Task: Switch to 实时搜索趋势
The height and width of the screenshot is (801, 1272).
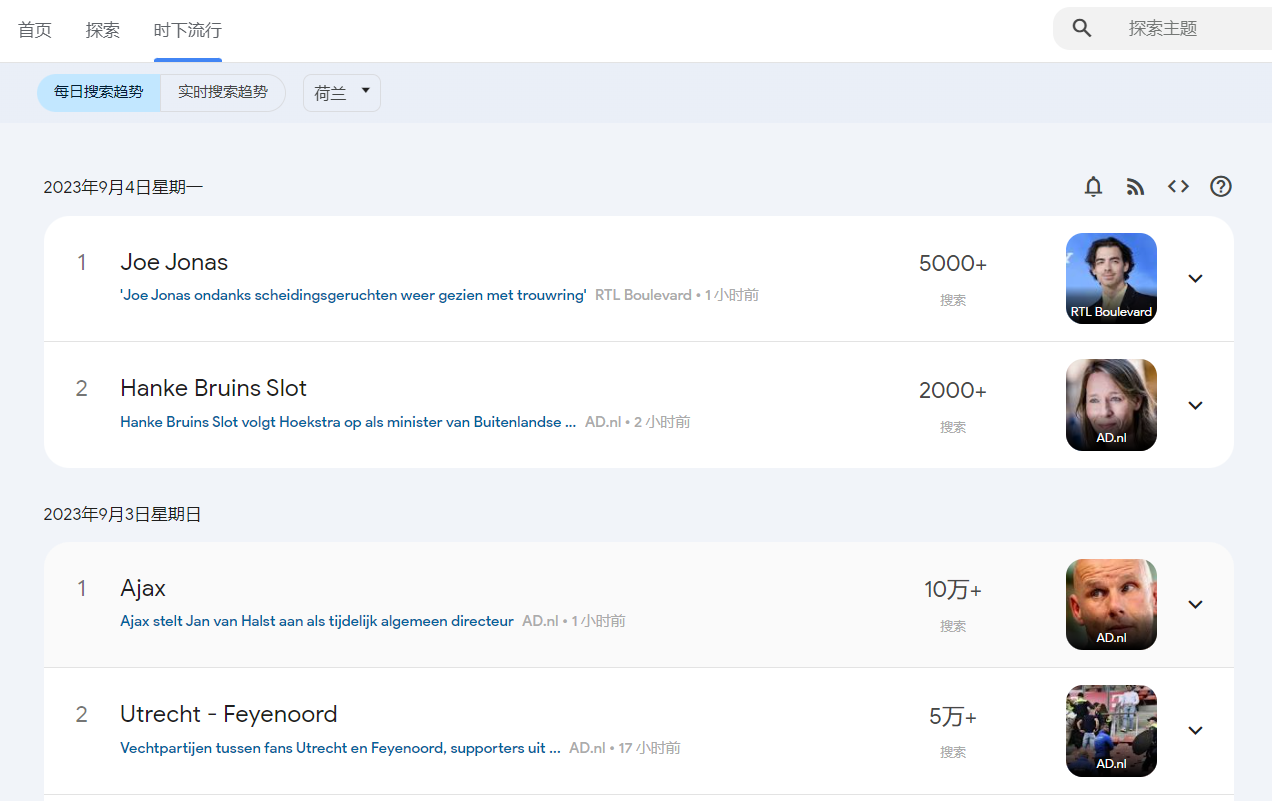Action: (223, 92)
